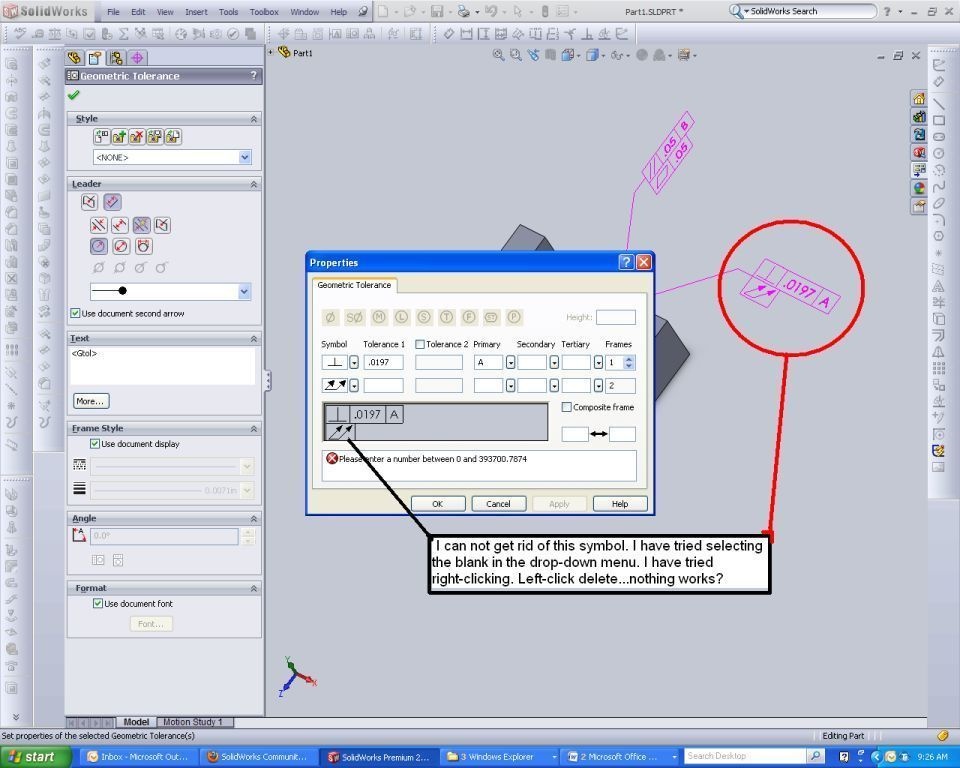Click the Search Desktop taskbar field
Image resolution: width=960 pixels, height=768 pixels.
click(744, 756)
